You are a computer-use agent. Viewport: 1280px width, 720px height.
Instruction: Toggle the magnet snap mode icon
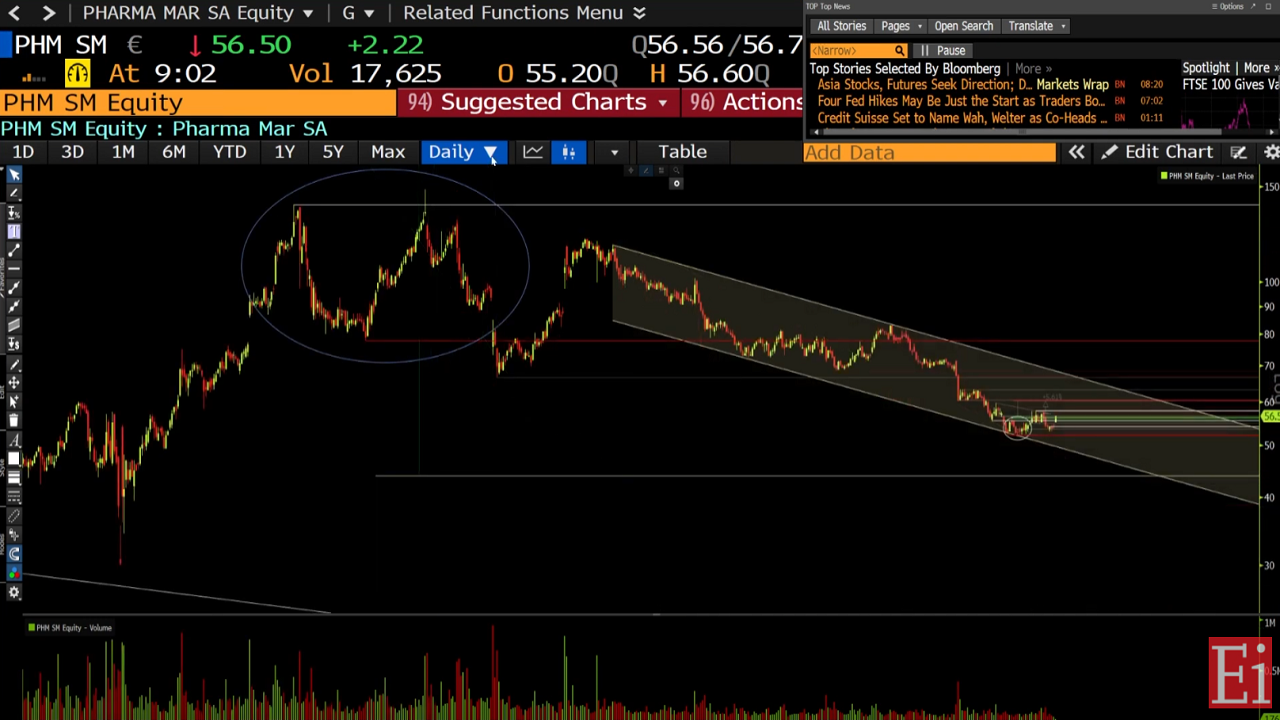pyautogui.click(x=14, y=554)
